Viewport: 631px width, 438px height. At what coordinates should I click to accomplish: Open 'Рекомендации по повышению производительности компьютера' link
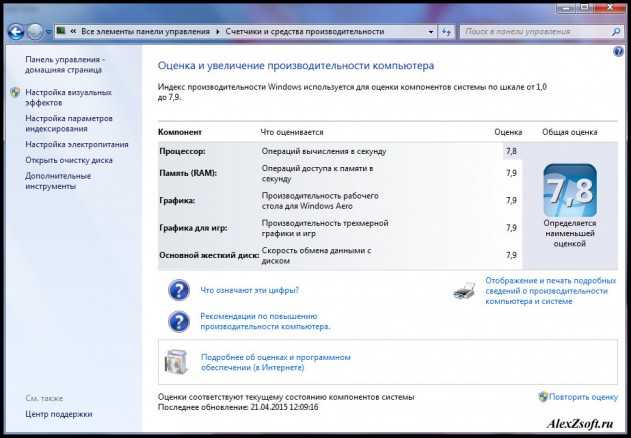pos(265,321)
